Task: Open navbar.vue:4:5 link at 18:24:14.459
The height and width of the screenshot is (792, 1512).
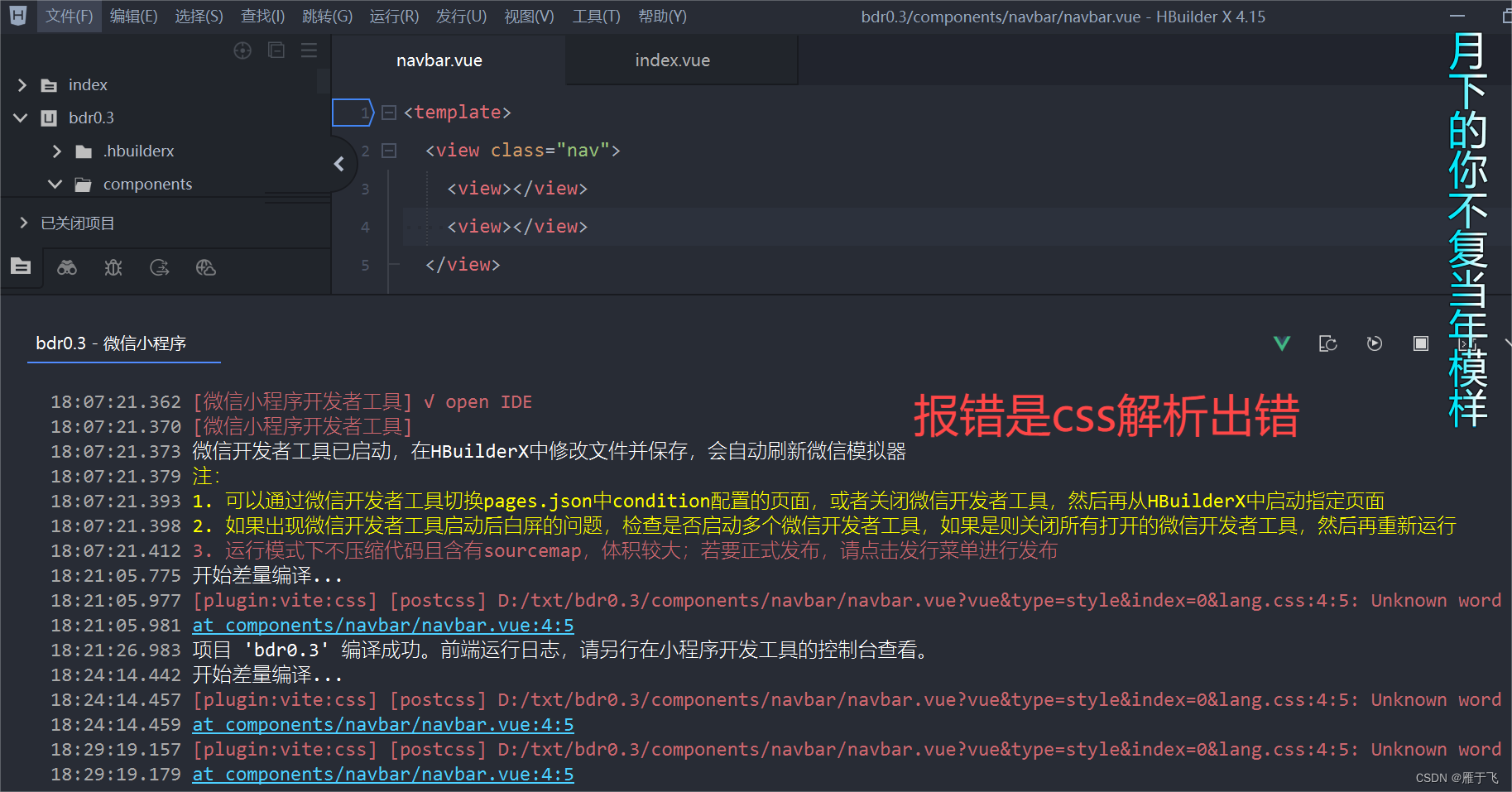Action: (x=383, y=725)
